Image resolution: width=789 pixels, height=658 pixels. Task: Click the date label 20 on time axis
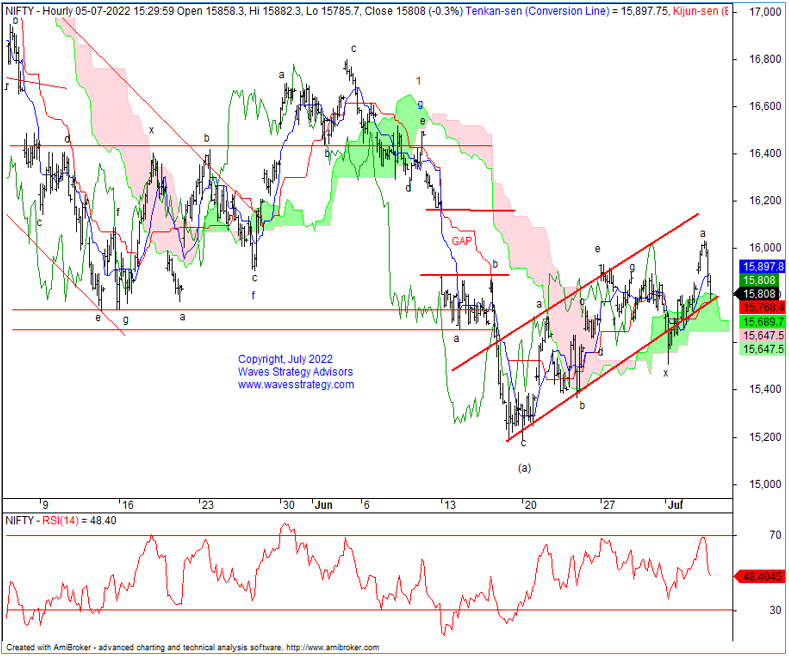(x=530, y=505)
